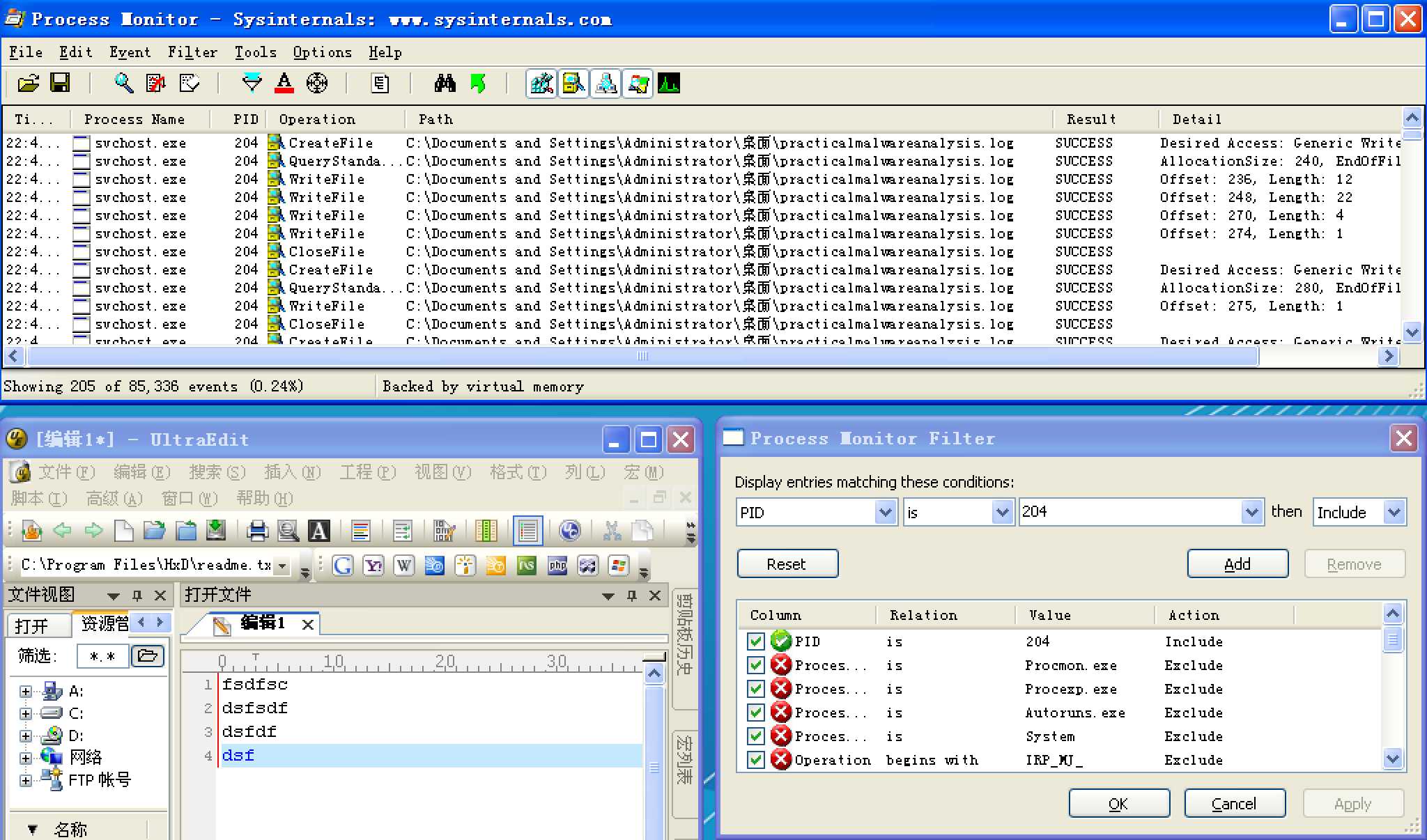Toggle Show Process and Thread Activity button
The width and height of the screenshot is (1427, 840).
pos(638,84)
